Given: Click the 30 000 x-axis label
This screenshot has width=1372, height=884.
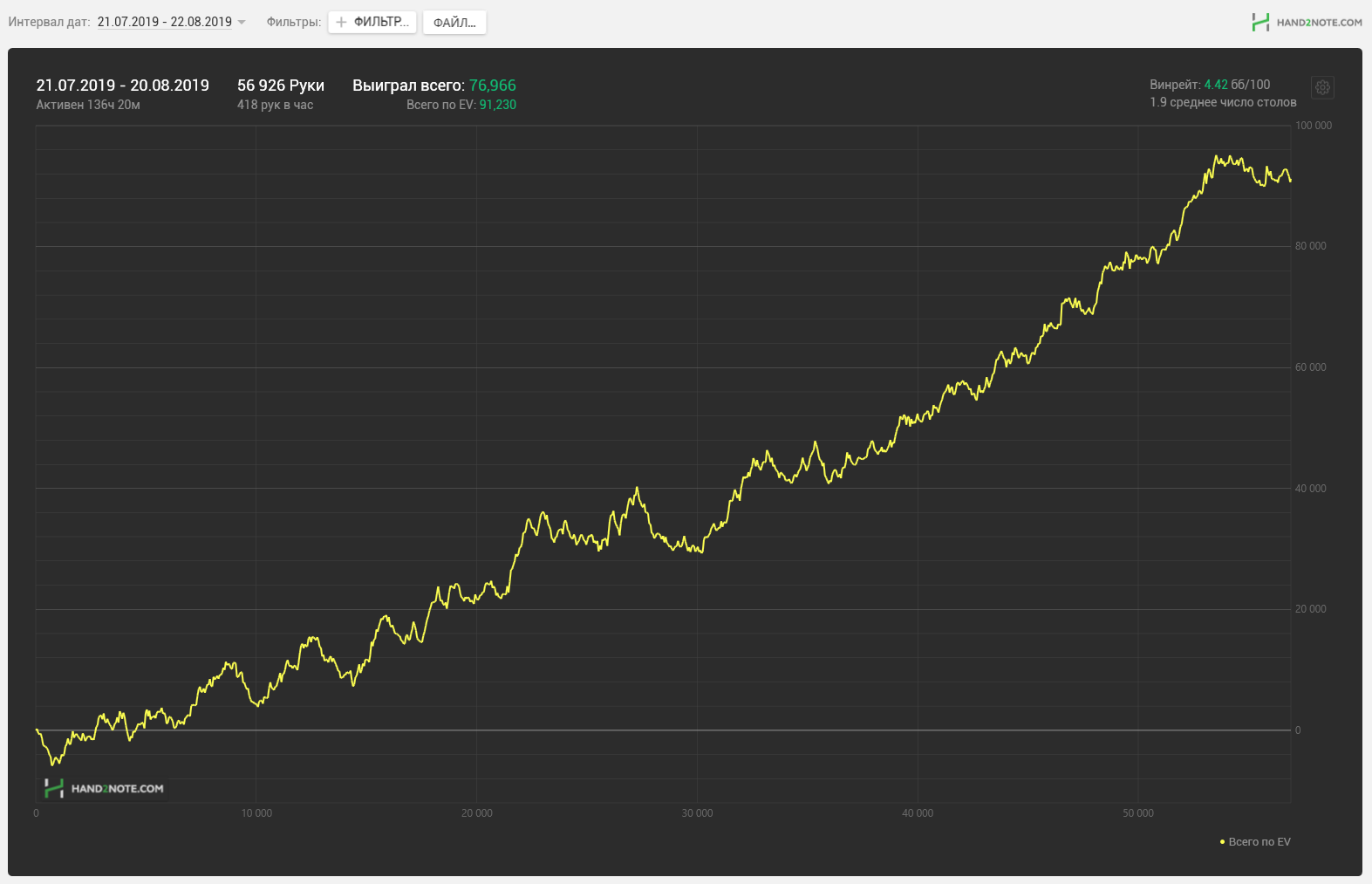Looking at the screenshot, I should point(697,813).
